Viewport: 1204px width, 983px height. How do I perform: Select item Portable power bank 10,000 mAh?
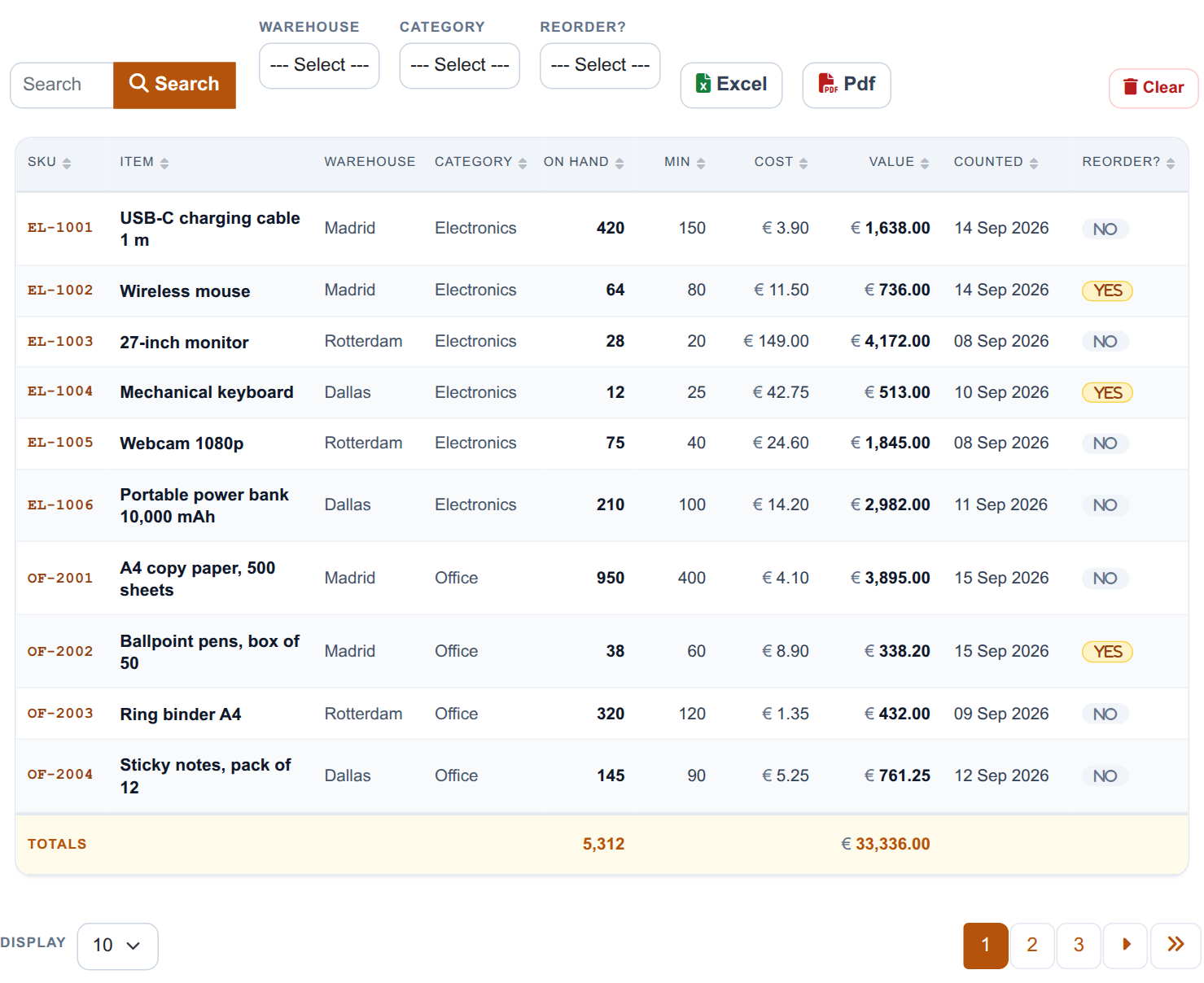(x=204, y=505)
